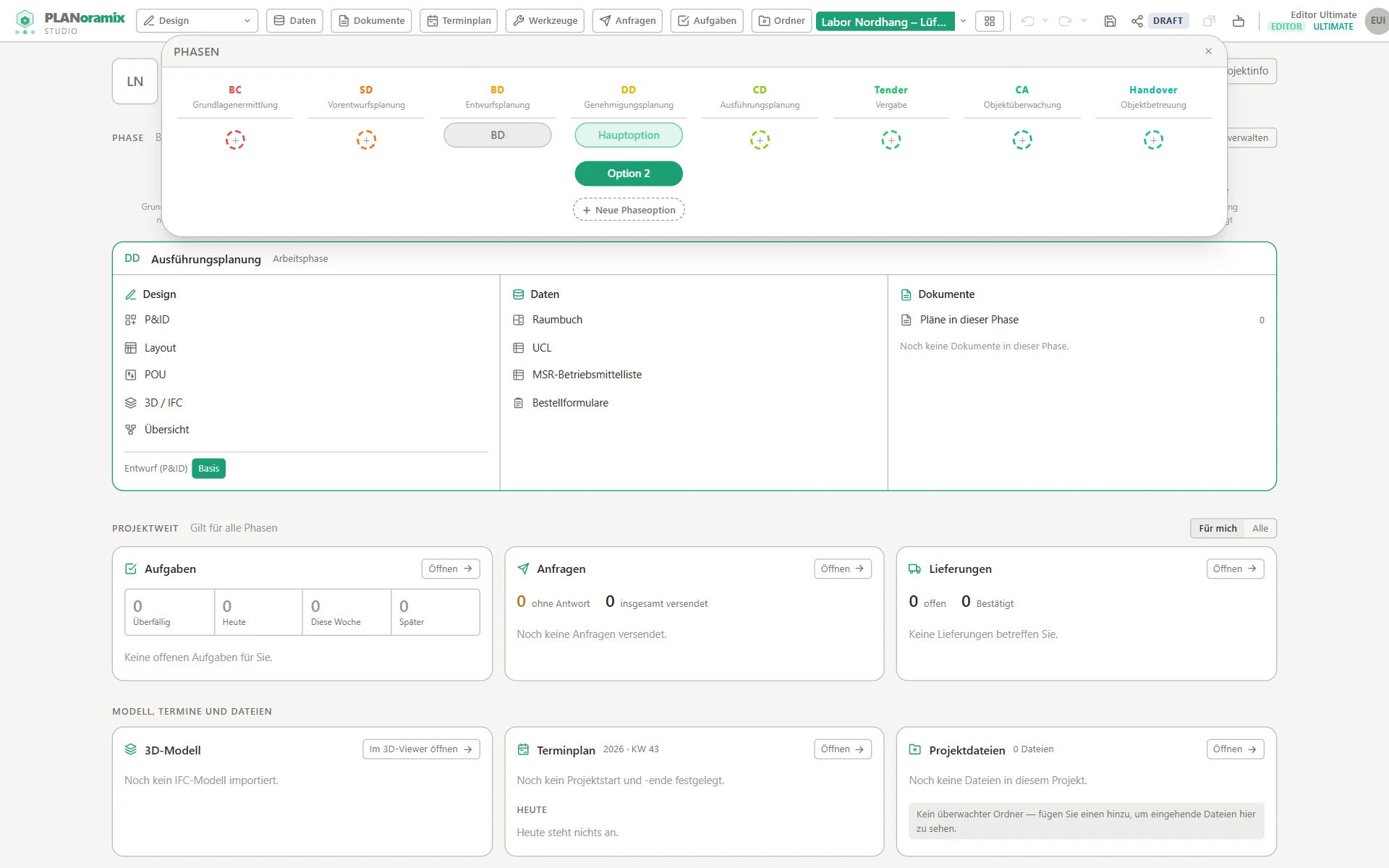Select the Option 2 phase option
Screen dimensions: 1389x868
tap(629, 174)
